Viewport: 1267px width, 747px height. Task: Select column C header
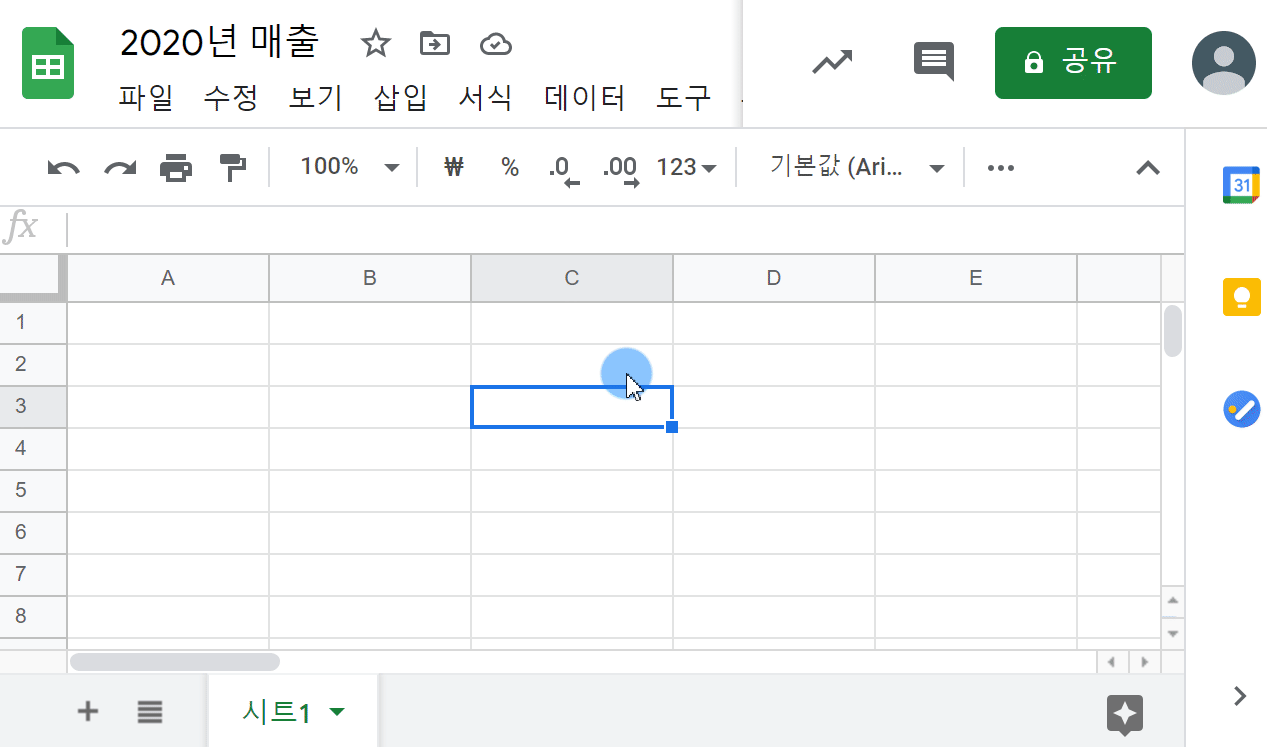coord(572,278)
